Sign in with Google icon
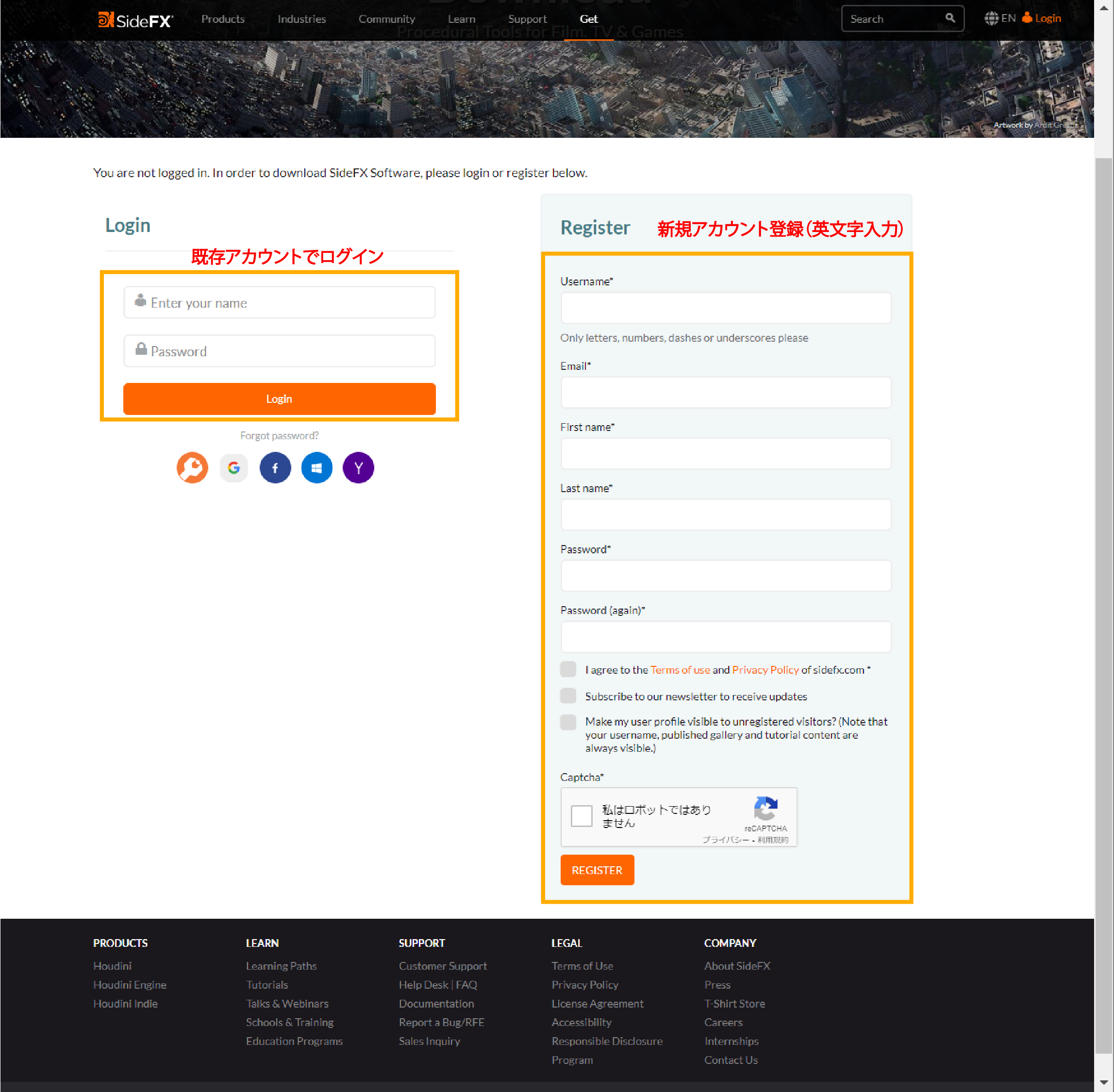This screenshot has height=1092, width=1114. [233, 467]
